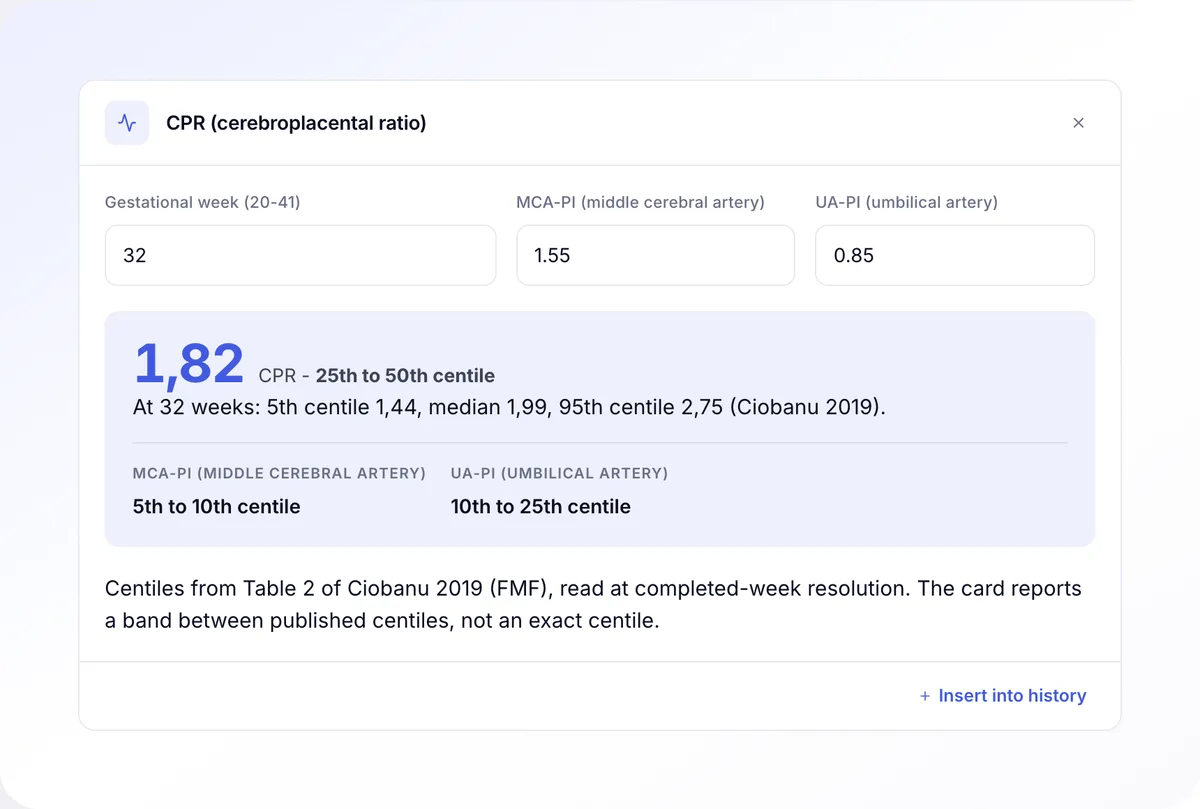Viewport: 1200px width, 809px height.
Task: Click the uppercase "MCA-PI (MIDDLE CEREBRAL ARTERY)" result heading
Action: pyautogui.click(x=280, y=473)
